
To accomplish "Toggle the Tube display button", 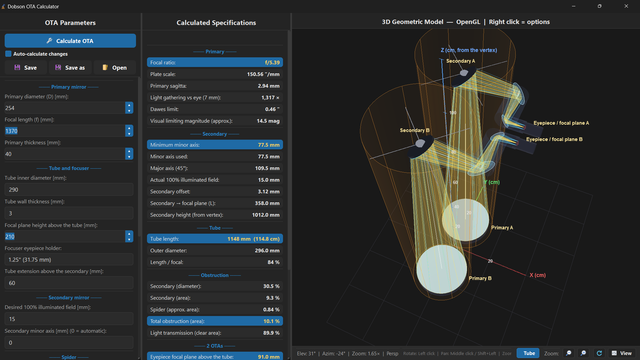I will [528, 353].
